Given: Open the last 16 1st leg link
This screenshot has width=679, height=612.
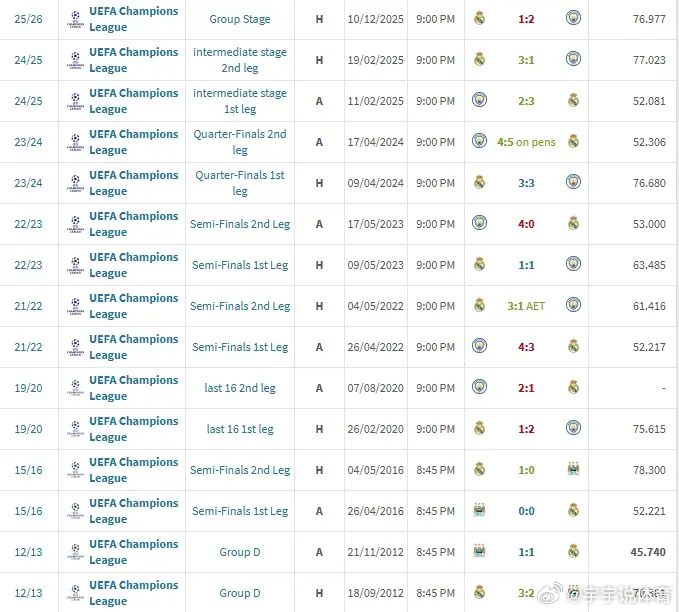Looking at the screenshot, I should (240, 429).
